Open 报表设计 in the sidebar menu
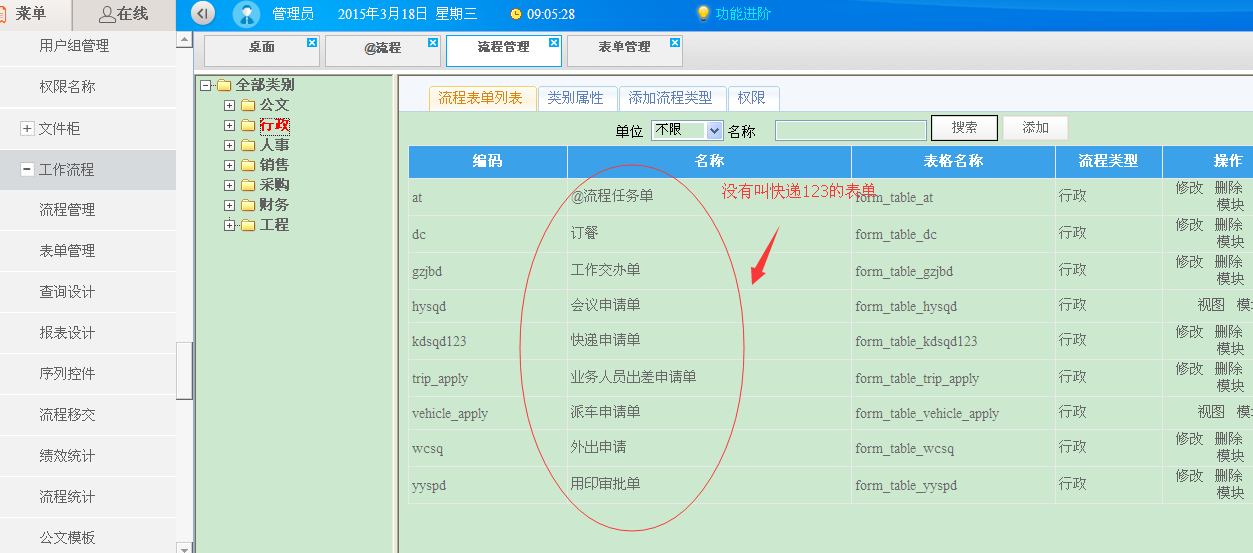 (x=67, y=333)
